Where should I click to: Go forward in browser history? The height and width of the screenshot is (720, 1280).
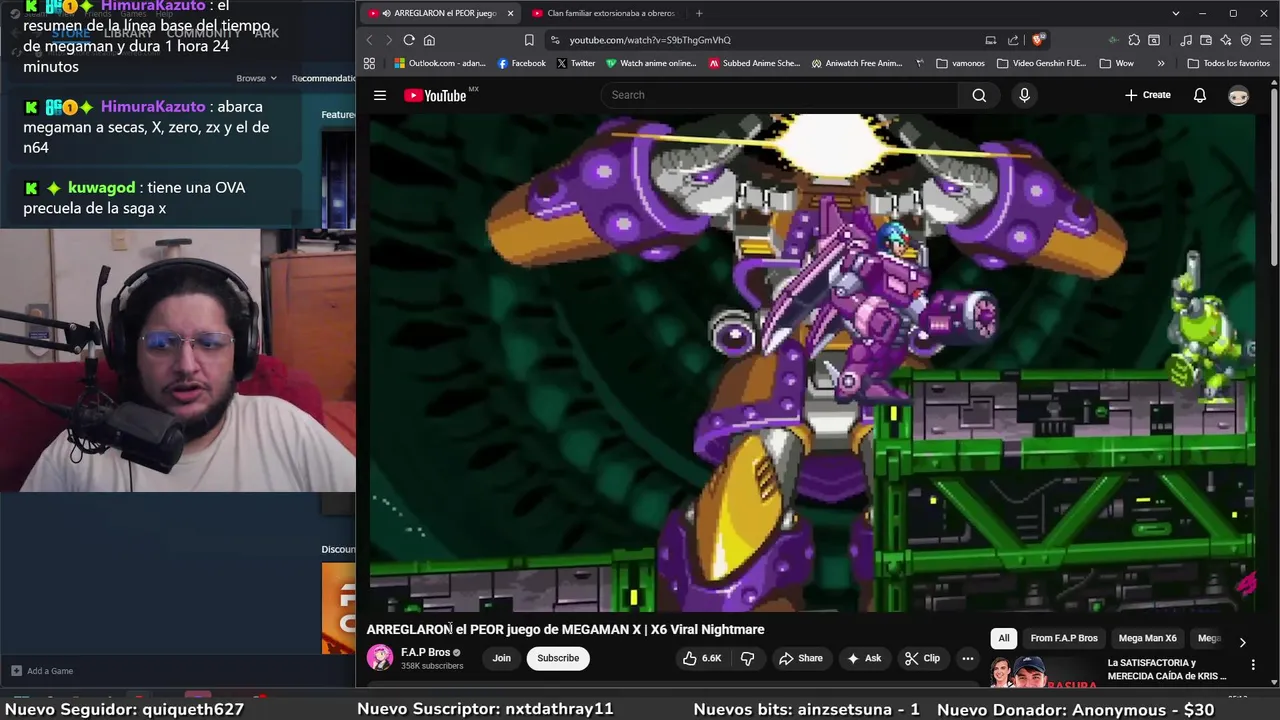388,40
